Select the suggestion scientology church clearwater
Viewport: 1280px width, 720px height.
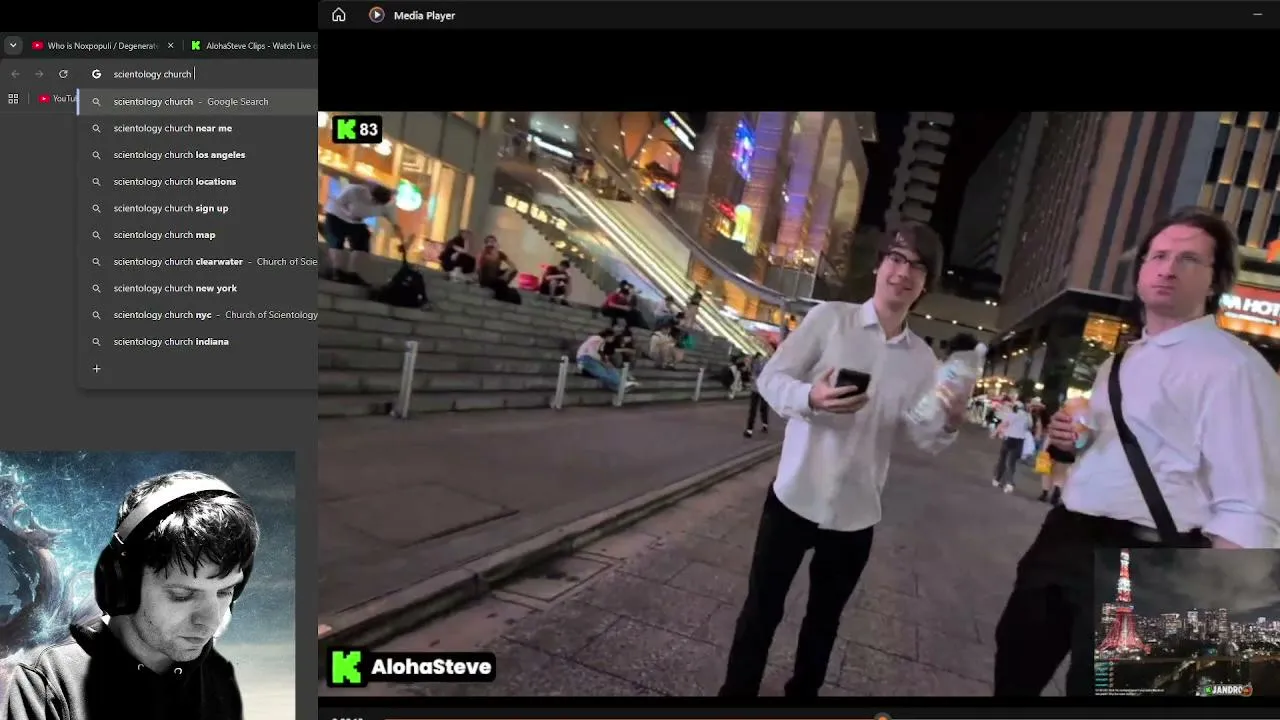(198, 261)
